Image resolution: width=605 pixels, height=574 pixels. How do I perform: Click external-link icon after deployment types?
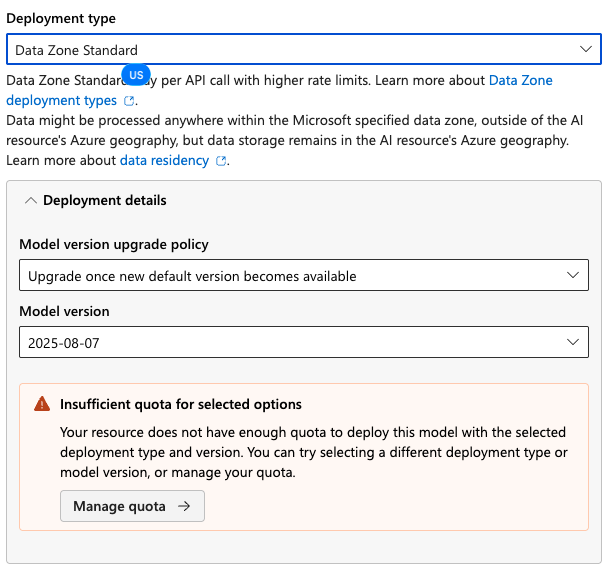(129, 101)
